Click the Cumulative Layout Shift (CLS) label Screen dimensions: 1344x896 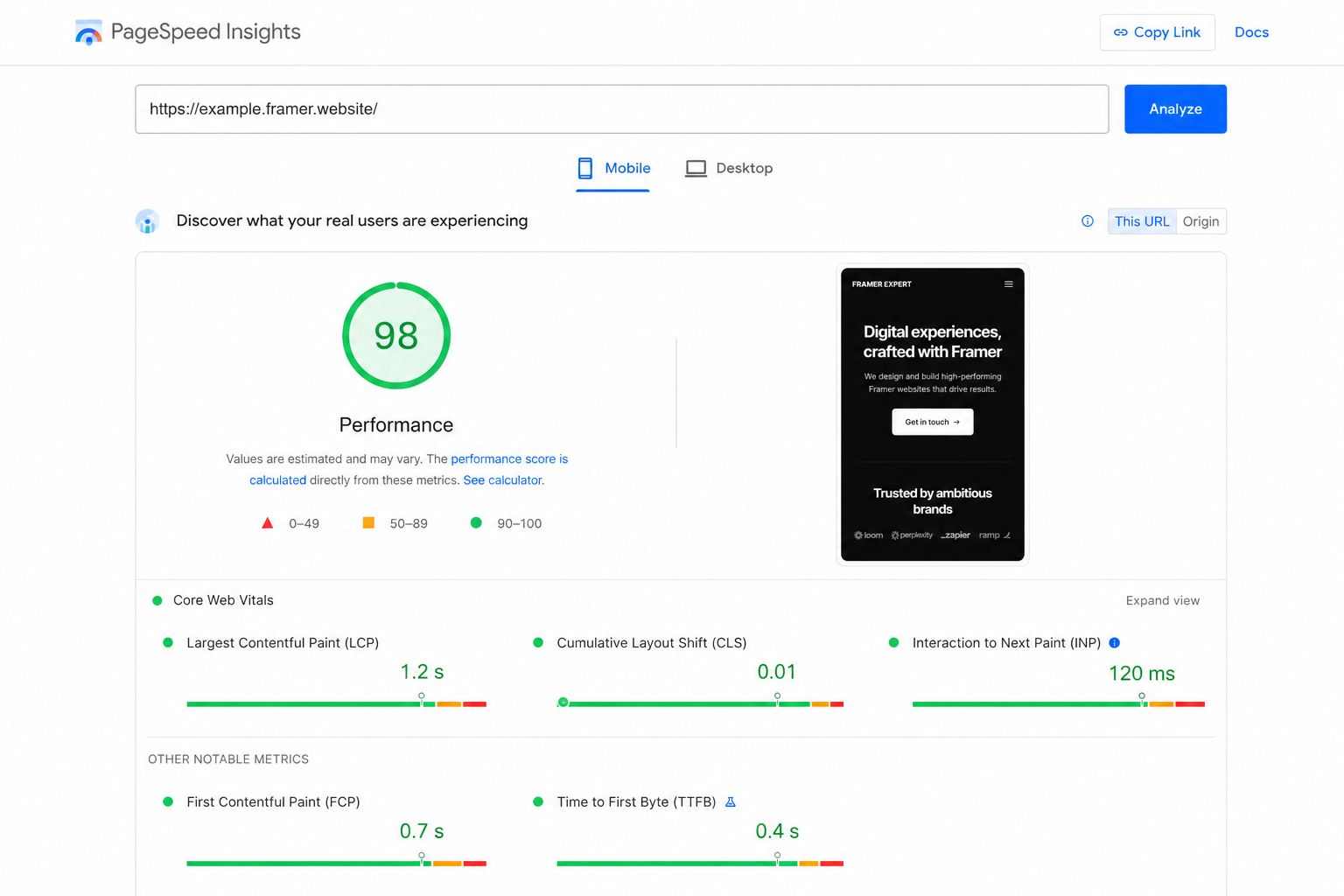(652, 643)
